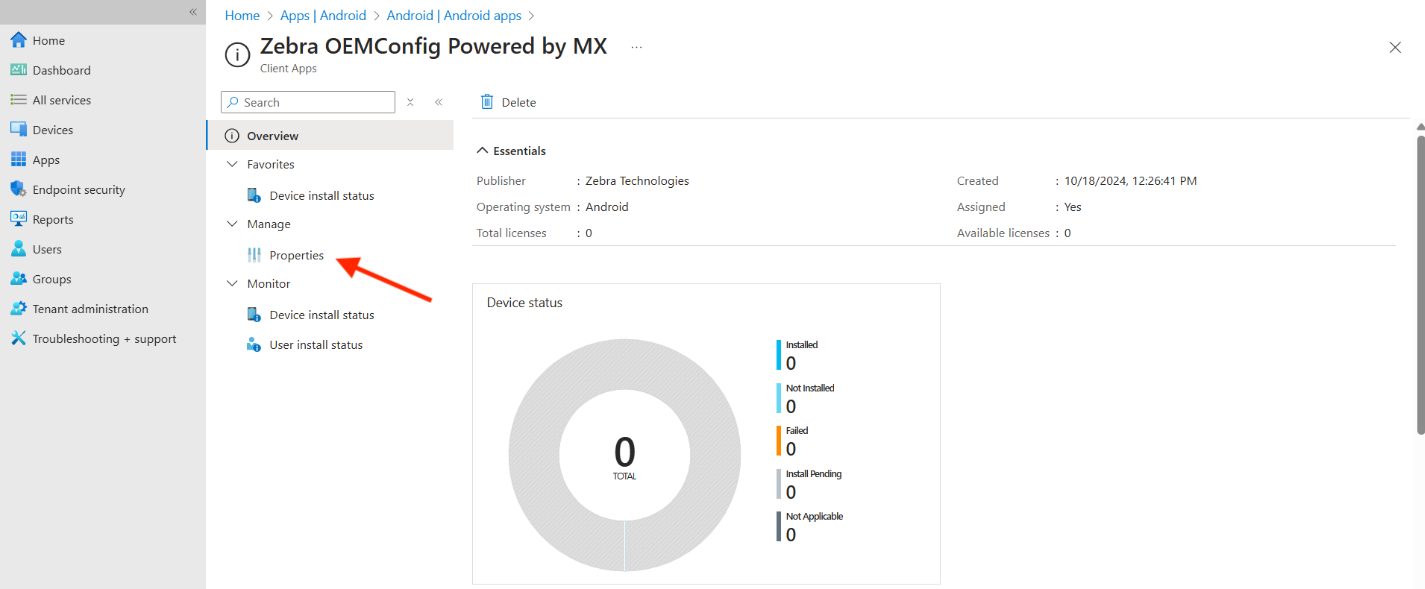Collapse the Essentials section
The height and width of the screenshot is (589, 1425).
[483, 151]
